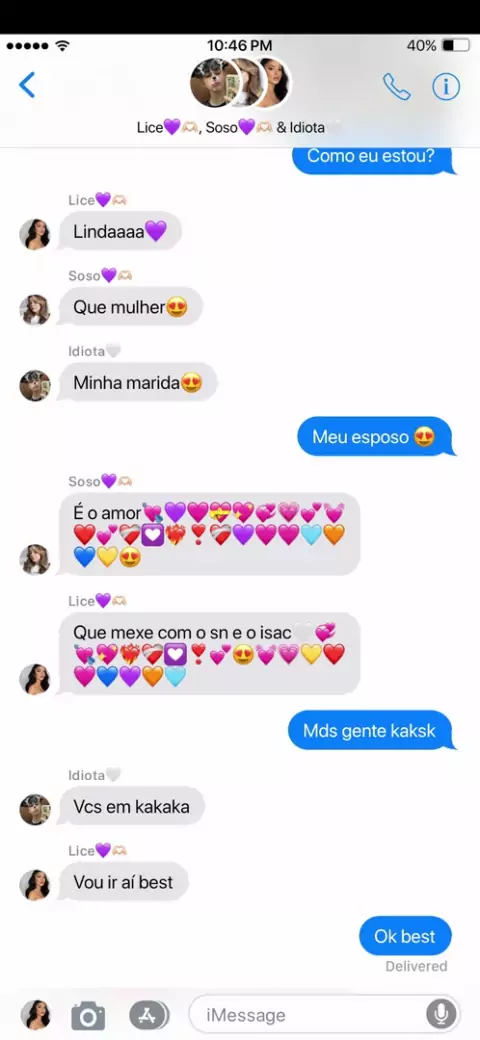480x1040 pixels.
Task: Open conversation details info icon
Action: tap(446, 86)
